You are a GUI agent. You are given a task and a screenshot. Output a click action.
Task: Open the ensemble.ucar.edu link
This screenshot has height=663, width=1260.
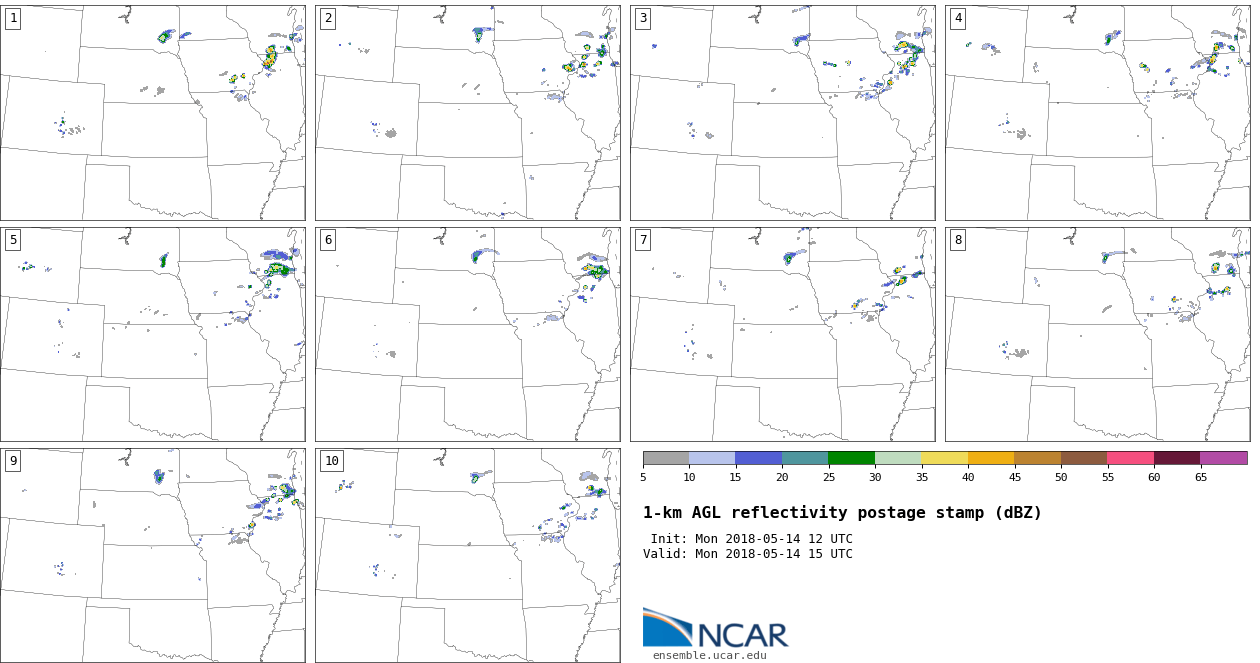point(709,655)
